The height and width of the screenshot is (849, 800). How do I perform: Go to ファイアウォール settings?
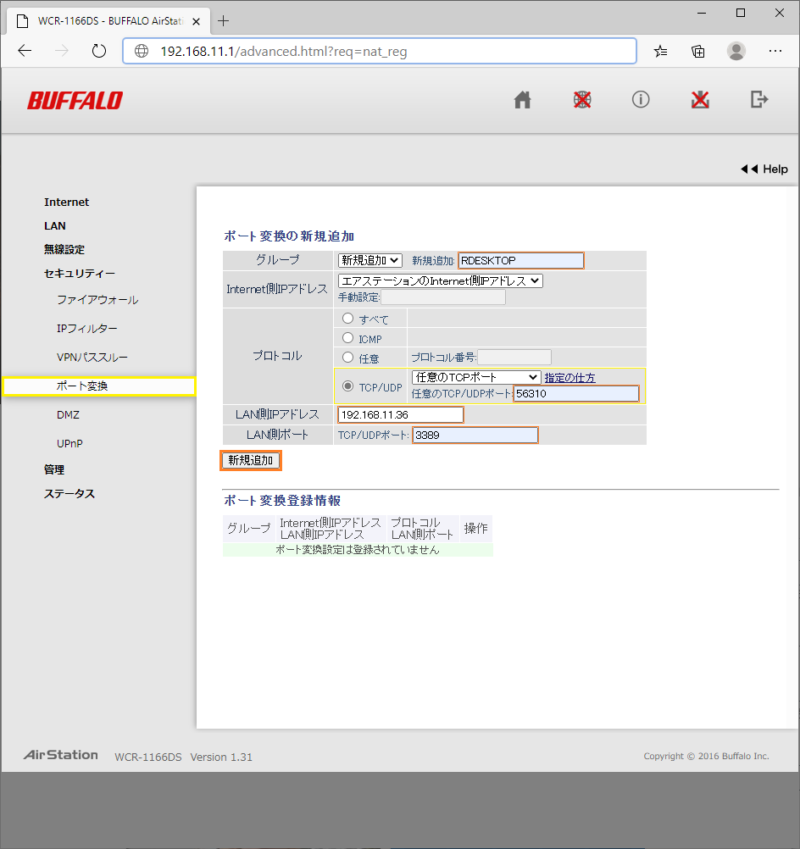[x=97, y=299]
